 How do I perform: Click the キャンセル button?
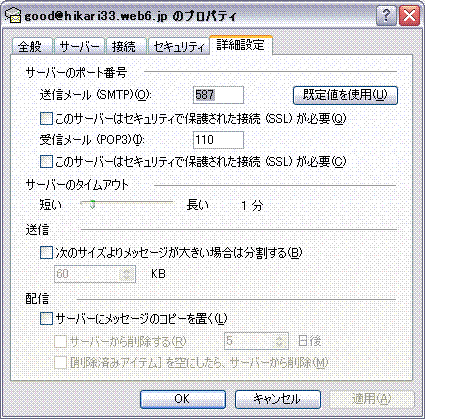coord(278,399)
